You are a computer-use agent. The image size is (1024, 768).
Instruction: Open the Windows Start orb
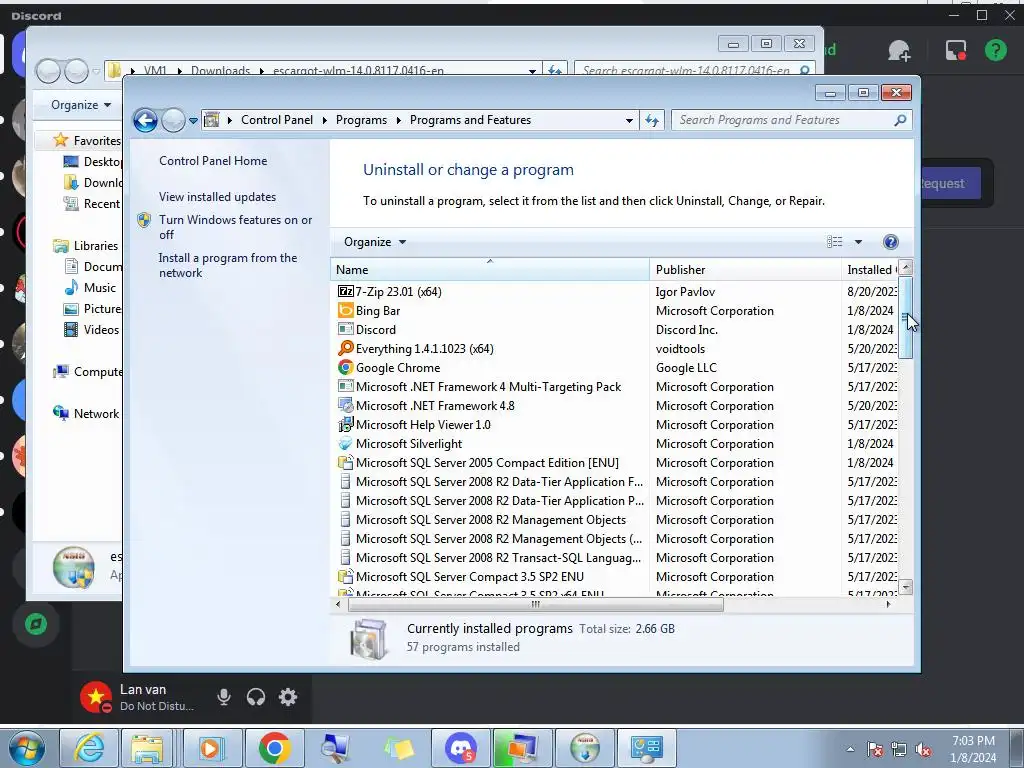tap(26, 748)
